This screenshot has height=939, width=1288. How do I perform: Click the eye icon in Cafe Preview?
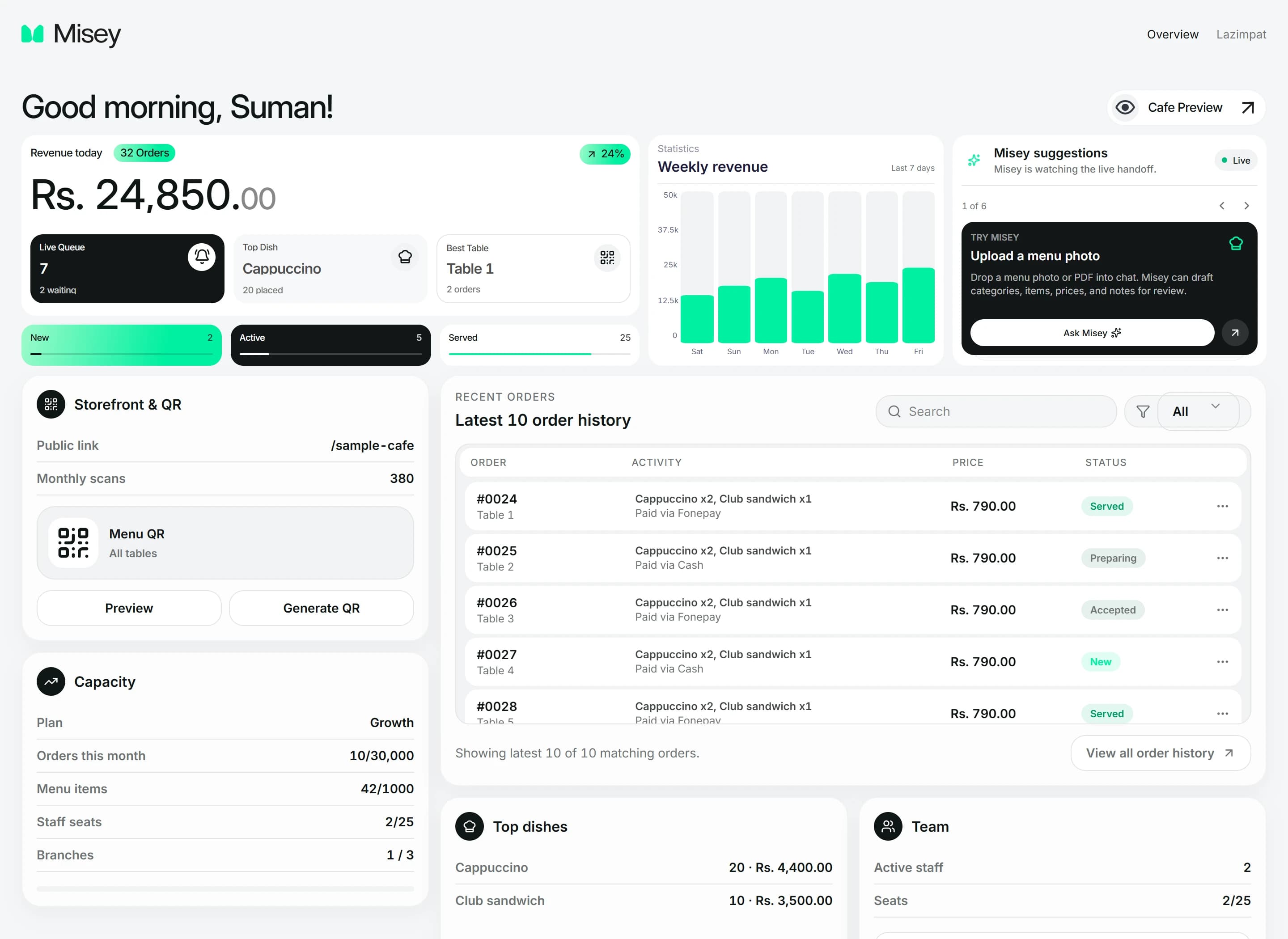coord(1125,107)
